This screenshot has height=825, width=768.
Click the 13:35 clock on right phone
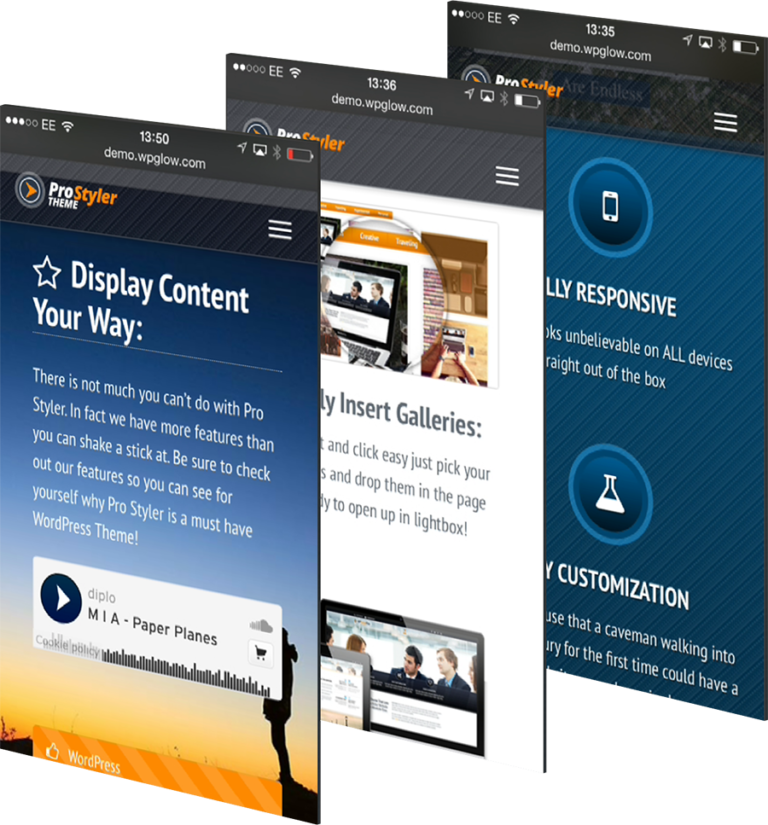point(600,30)
